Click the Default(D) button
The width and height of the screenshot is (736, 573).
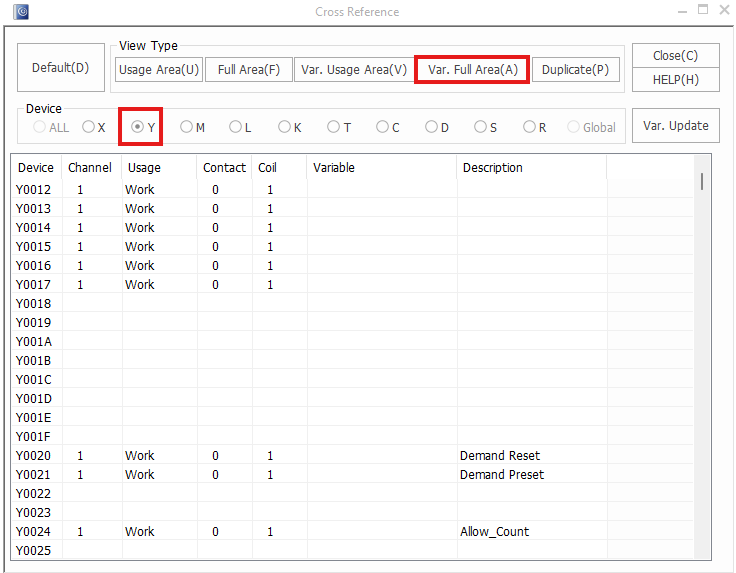point(60,68)
